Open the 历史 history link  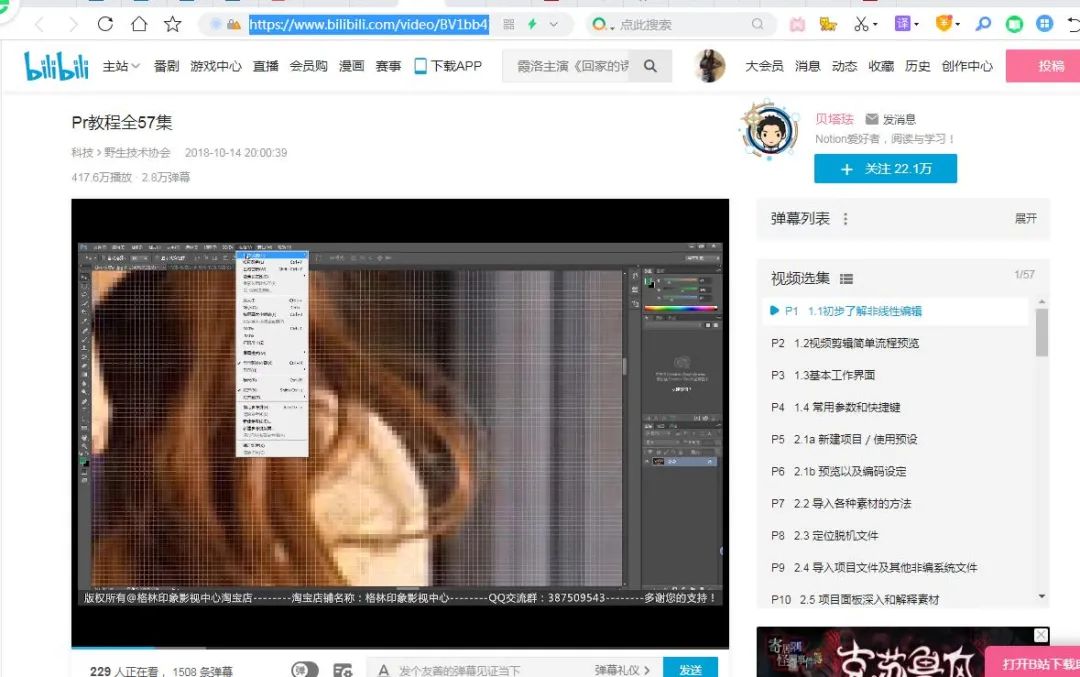coord(917,66)
